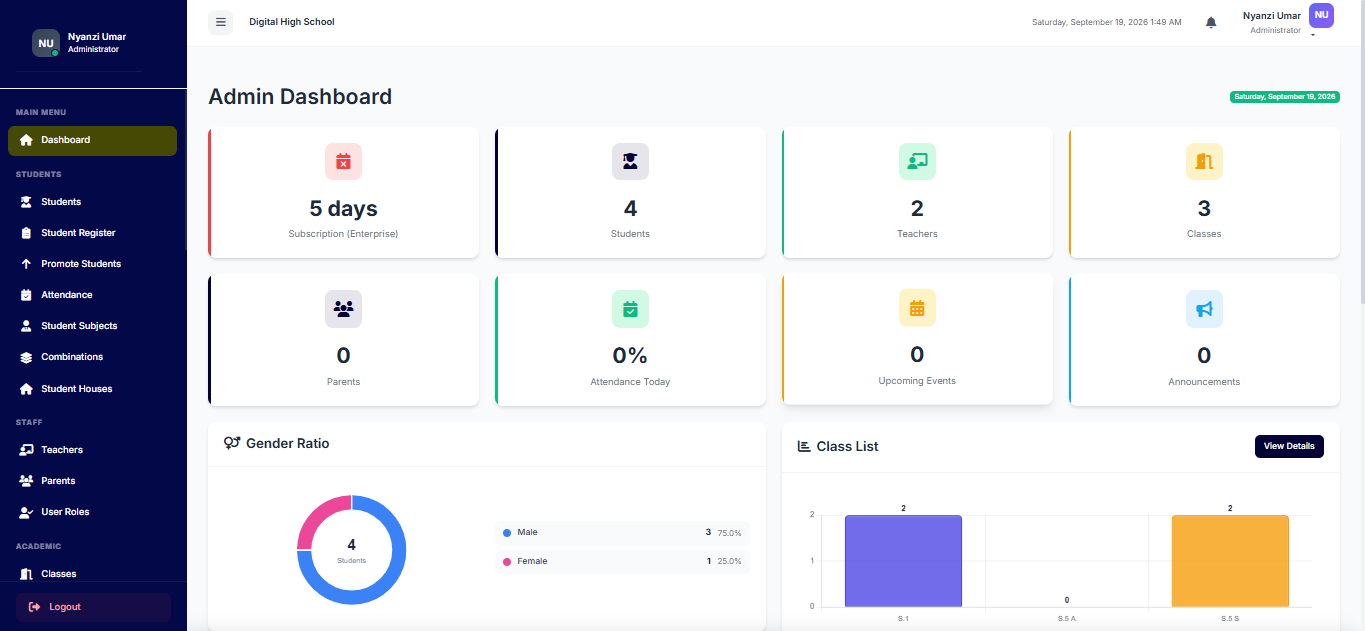
Task: Click the clipboard icon beside Student Register
Action: pyautogui.click(x=26, y=233)
